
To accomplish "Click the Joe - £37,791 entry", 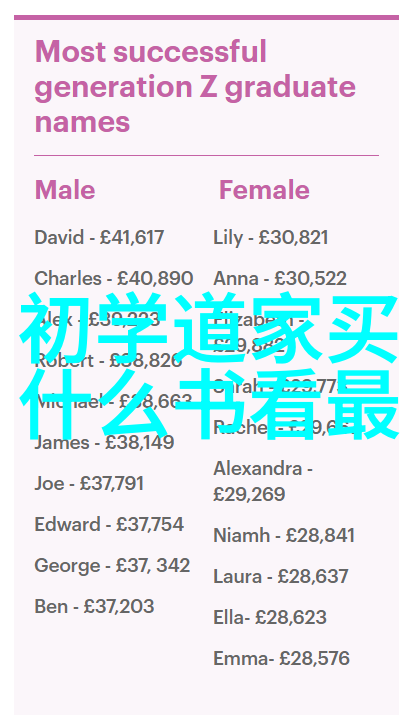I will (89, 483).
